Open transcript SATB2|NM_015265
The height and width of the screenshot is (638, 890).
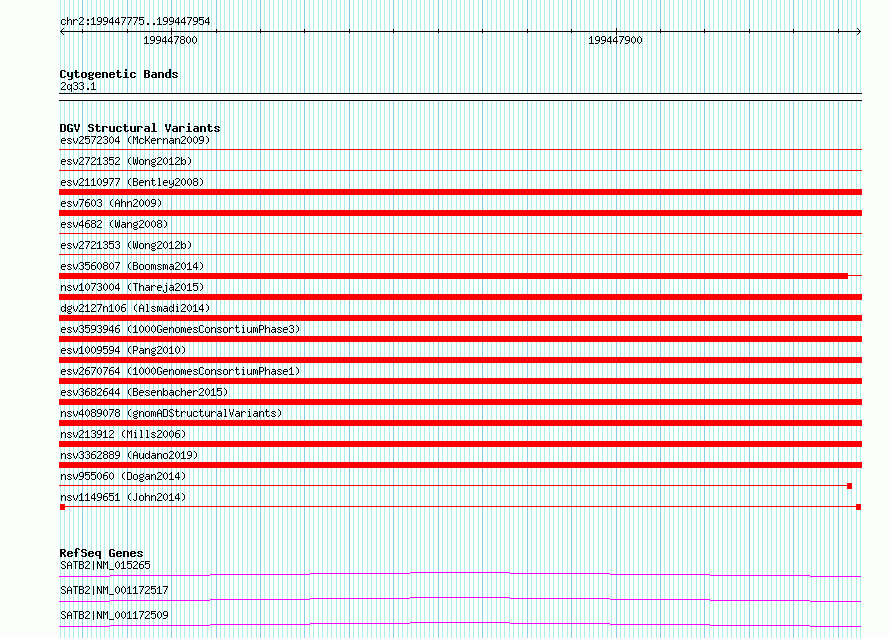pyautogui.click(x=105, y=565)
